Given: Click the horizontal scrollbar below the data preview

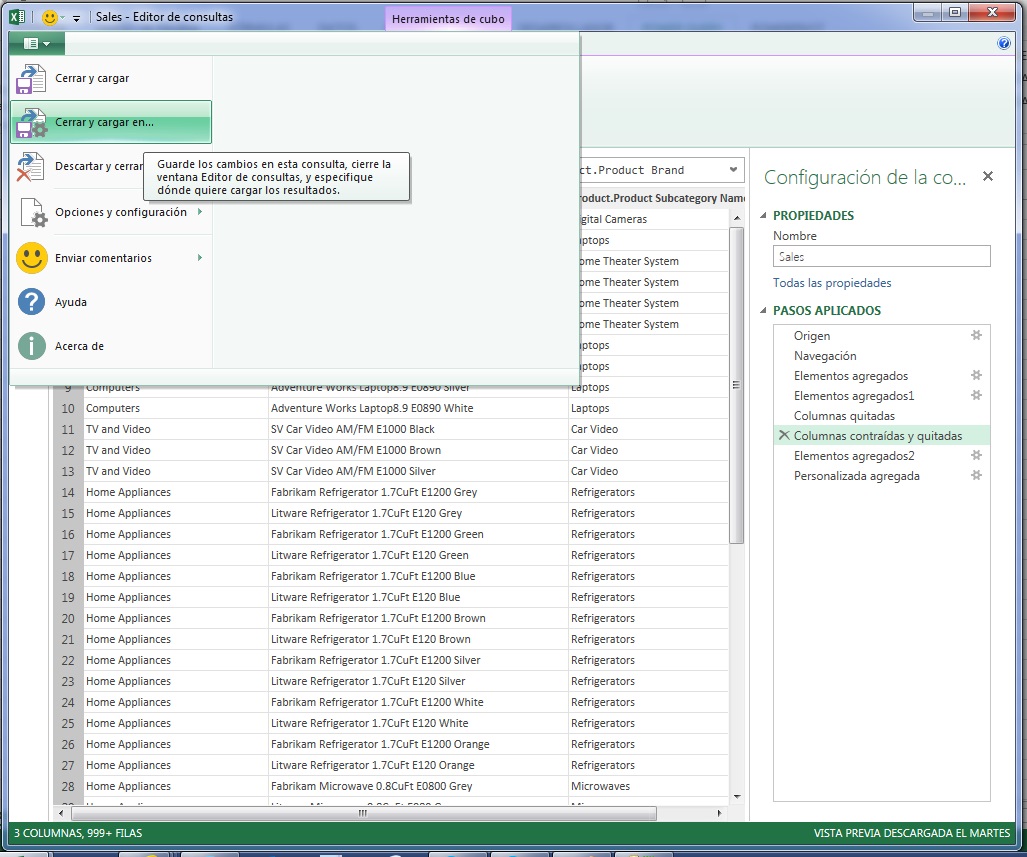Looking at the screenshot, I should tap(362, 815).
